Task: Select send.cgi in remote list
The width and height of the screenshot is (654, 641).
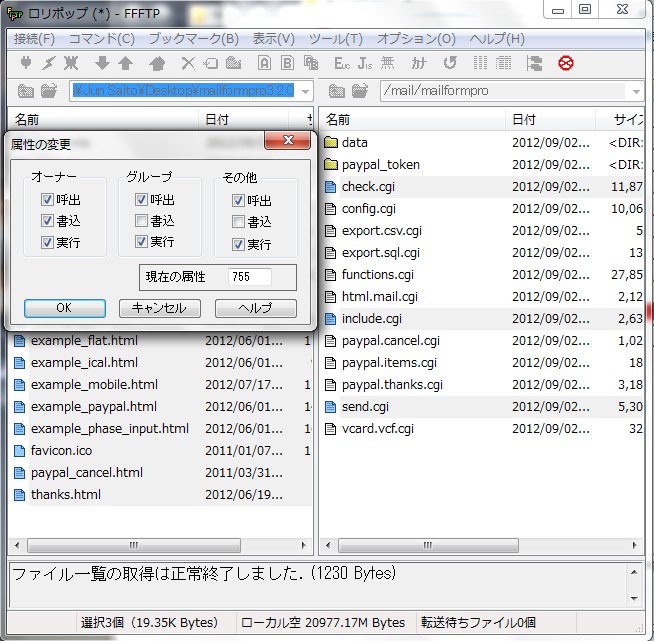Action: pyautogui.click(x=365, y=407)
